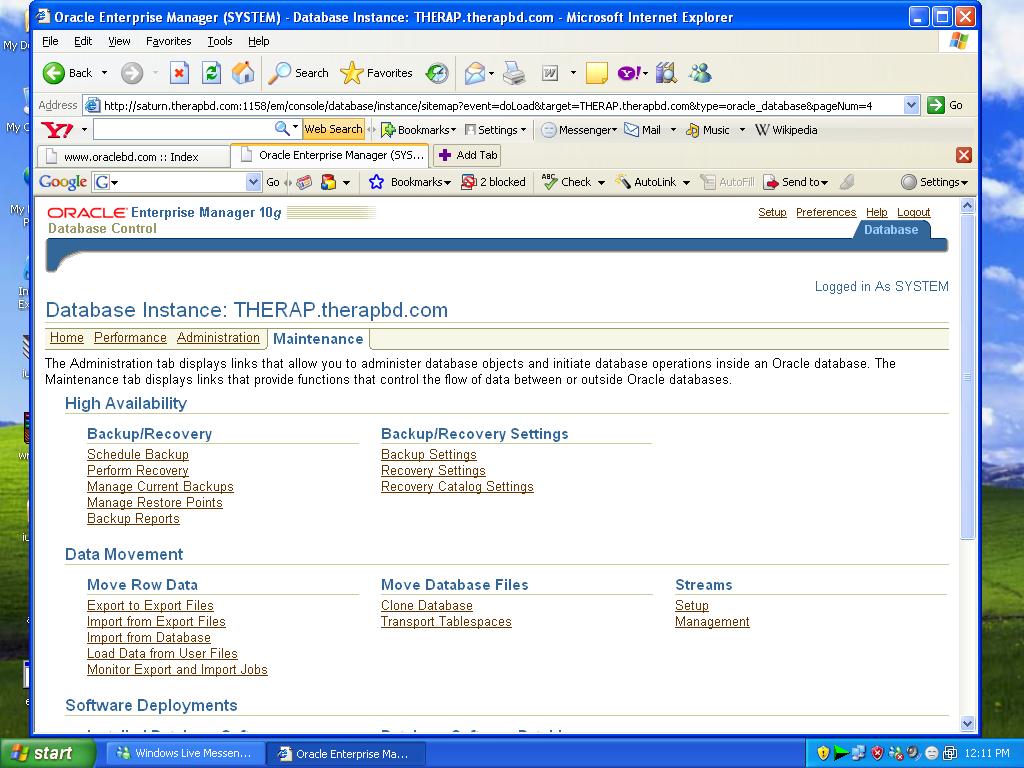Open the Favorites menu in menu bar
The height and width of the screenshot is (768, 1024).
click(x=168, y=41)
